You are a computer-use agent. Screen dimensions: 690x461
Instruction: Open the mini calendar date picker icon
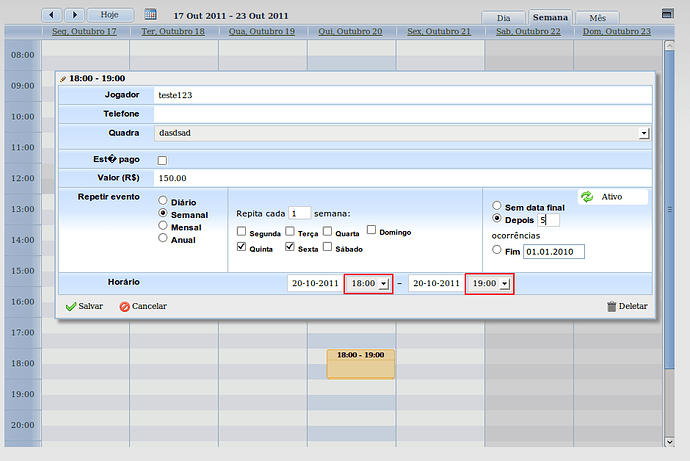point(150,15)
